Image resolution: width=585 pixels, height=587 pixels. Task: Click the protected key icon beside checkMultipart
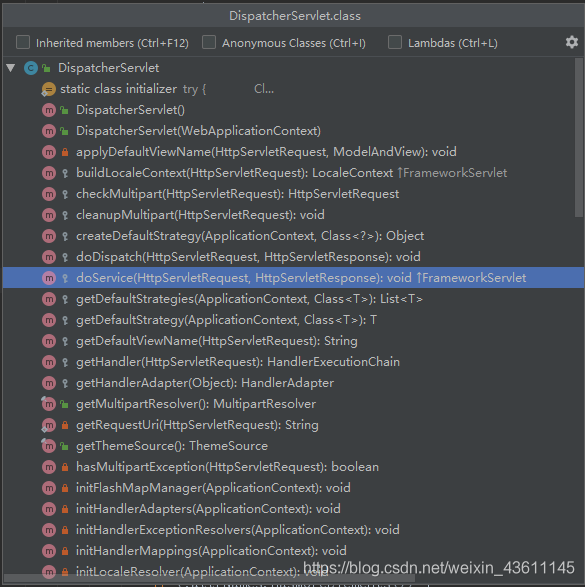tap(65, 194)
